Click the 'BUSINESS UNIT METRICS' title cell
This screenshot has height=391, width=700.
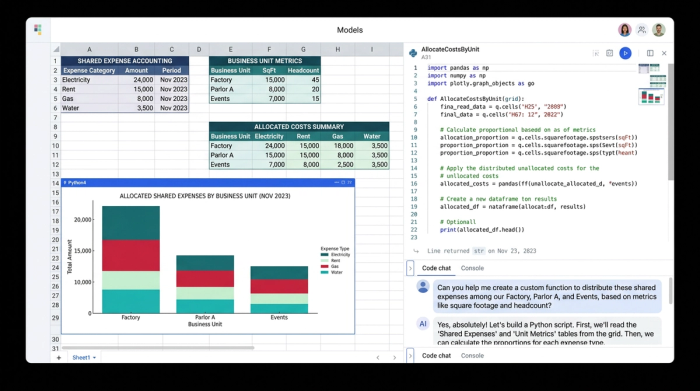[x=265, y=61]
